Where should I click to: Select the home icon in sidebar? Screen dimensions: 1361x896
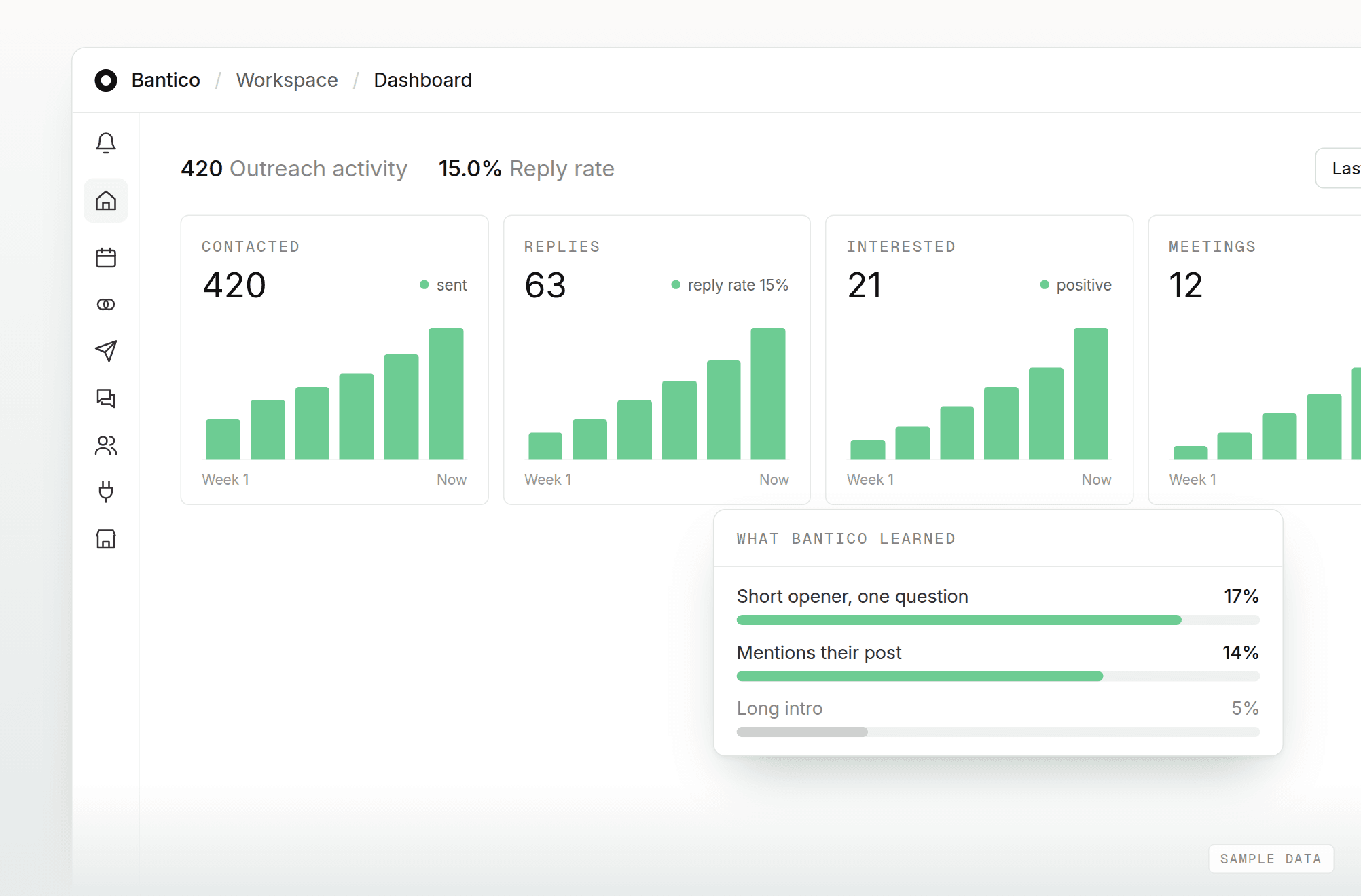click(106, 201)
